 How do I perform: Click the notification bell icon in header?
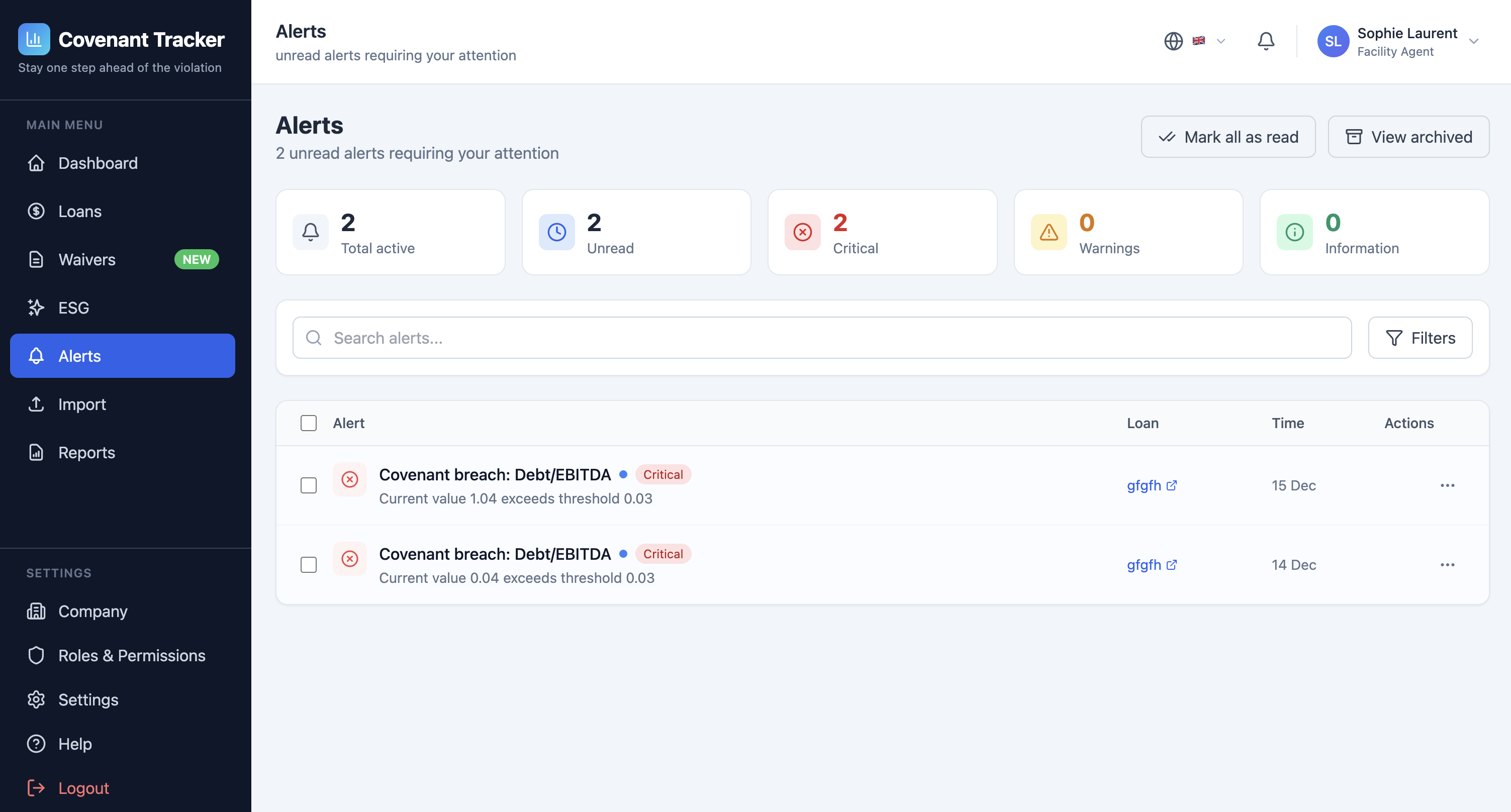point(1266,41)
